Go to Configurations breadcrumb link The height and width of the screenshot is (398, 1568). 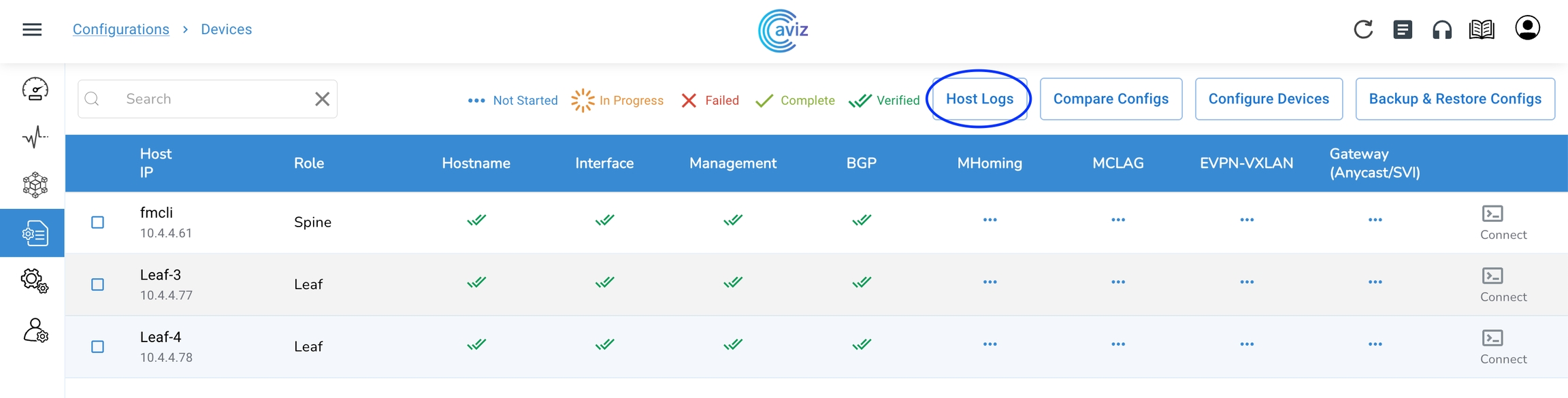coord(120,29)
